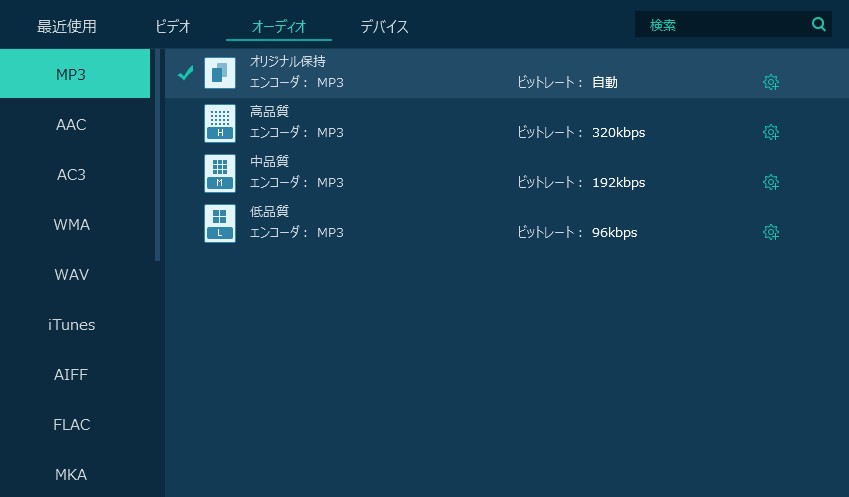
Task: Pick WAV format in sidebar
Action: point(71,274)
